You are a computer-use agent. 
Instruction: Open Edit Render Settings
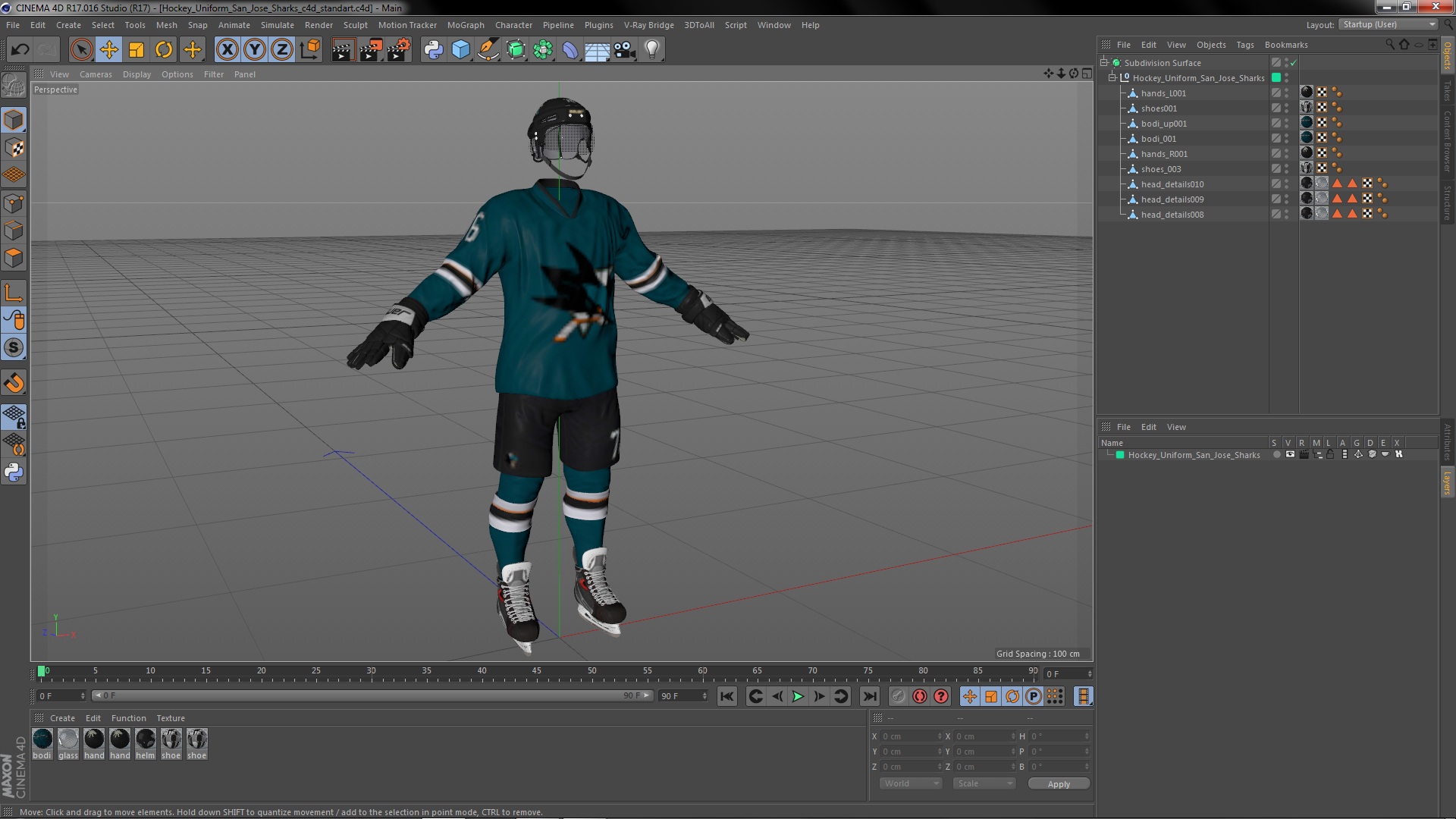[x=399, y=50]
